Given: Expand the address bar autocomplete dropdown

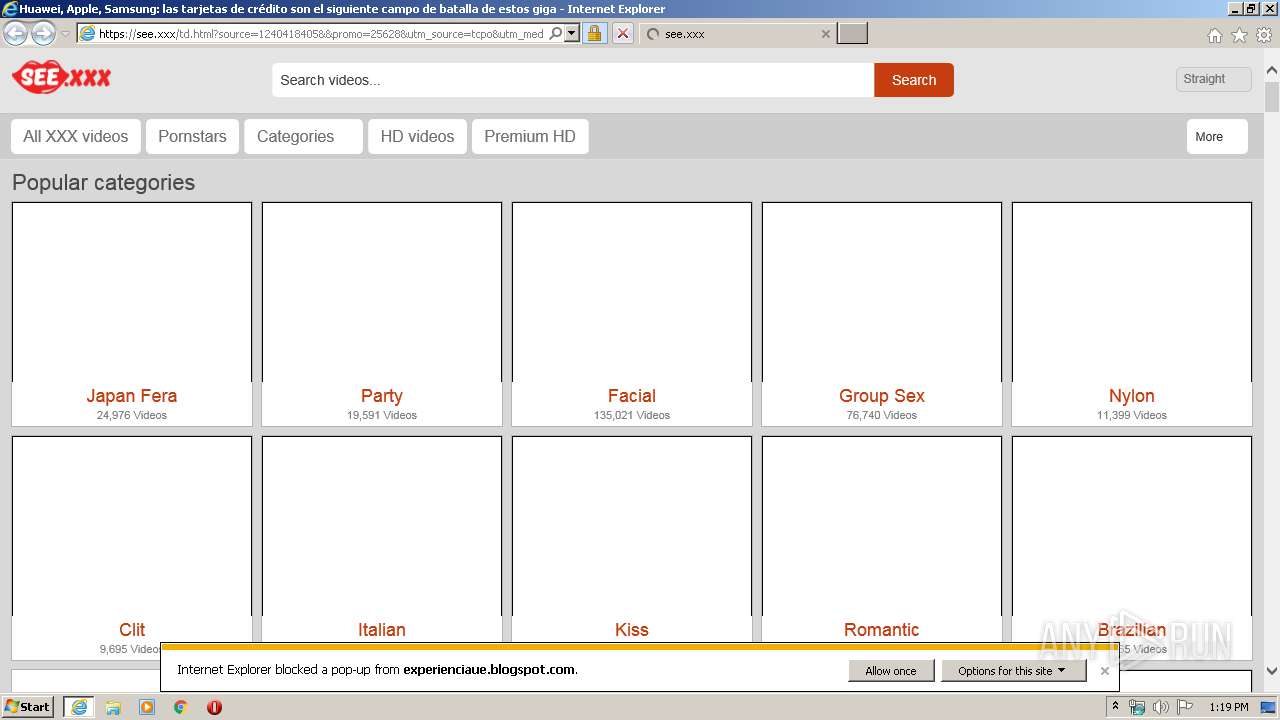Looking at the screenshot, I should pos(572,33).
